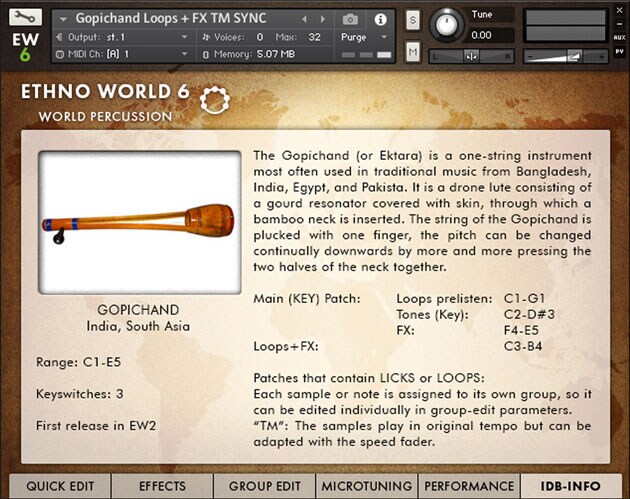Click the instrument name Gopichand Loops + FX TM SYNC
The width and height of the screenshot is (630, 499).
click(x=171, y=18)
